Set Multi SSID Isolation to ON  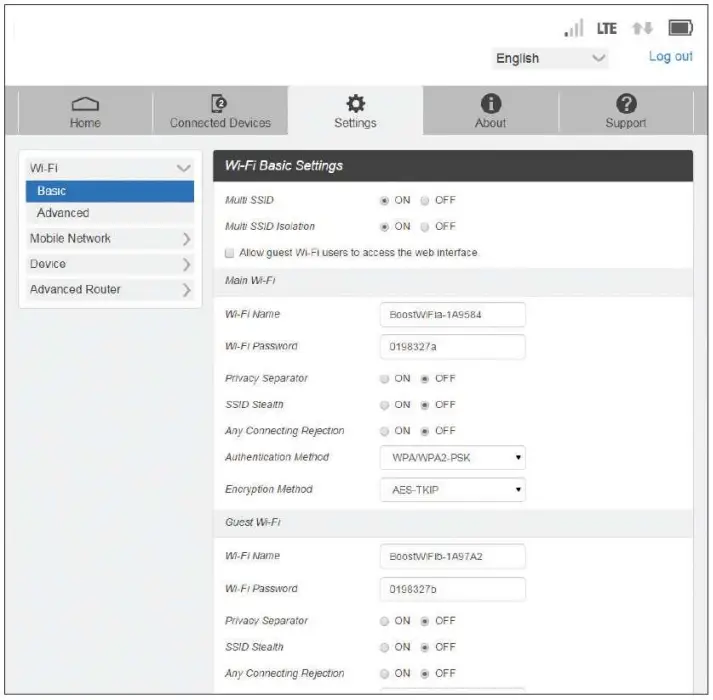384,227
